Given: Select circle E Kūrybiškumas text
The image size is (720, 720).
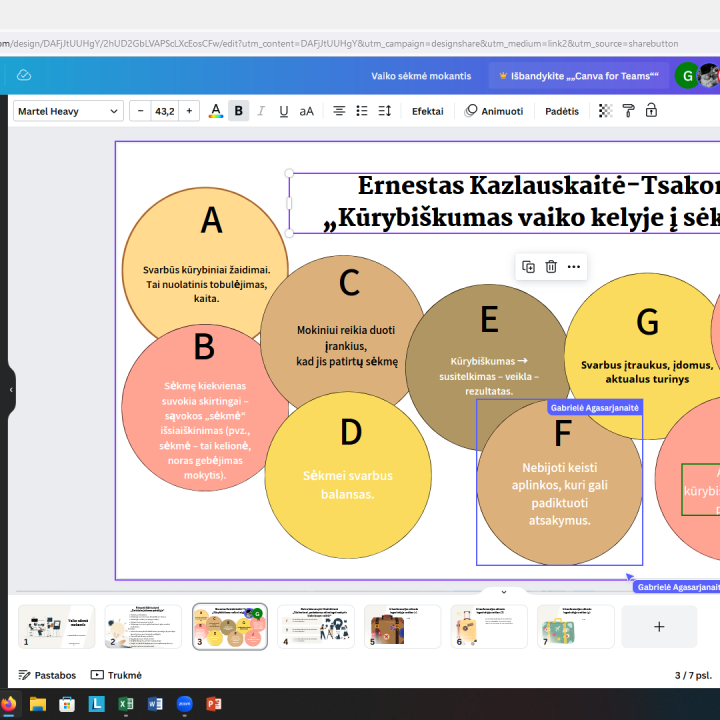Looking at the screenshot, I should [489, 376].
